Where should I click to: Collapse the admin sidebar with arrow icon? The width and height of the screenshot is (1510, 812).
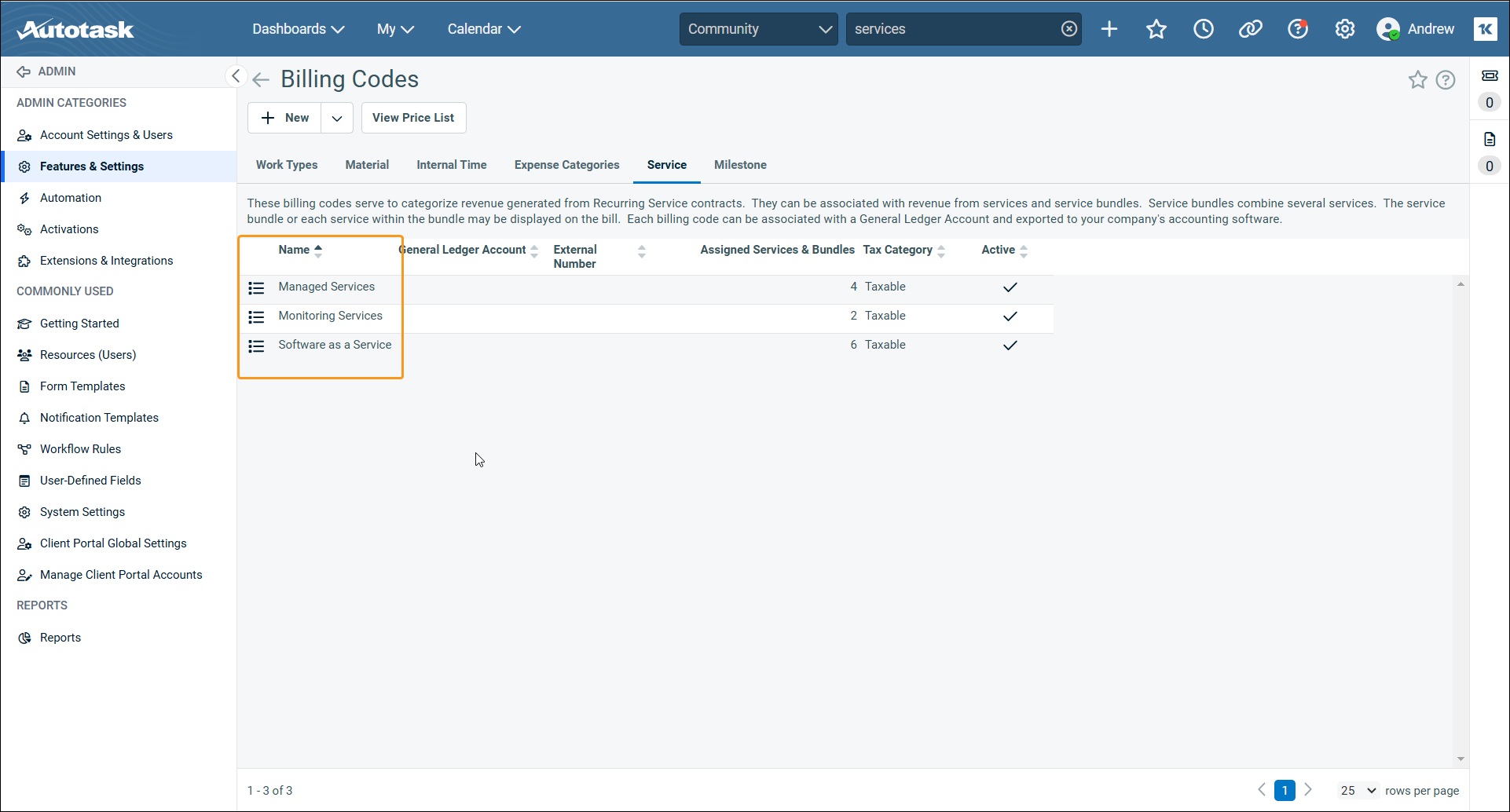(x=235, y=76)
